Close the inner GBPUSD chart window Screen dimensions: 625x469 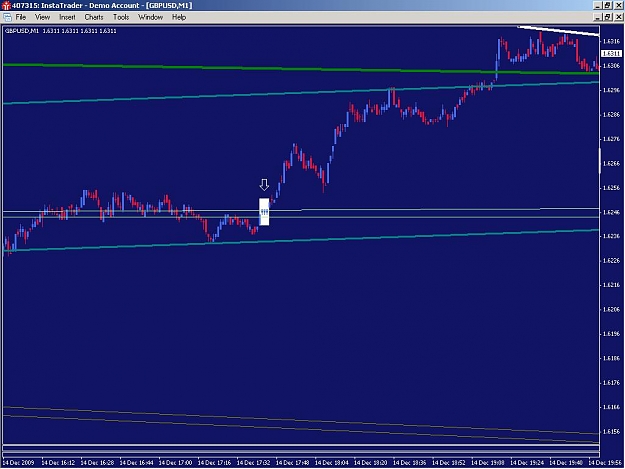[618, 17]
